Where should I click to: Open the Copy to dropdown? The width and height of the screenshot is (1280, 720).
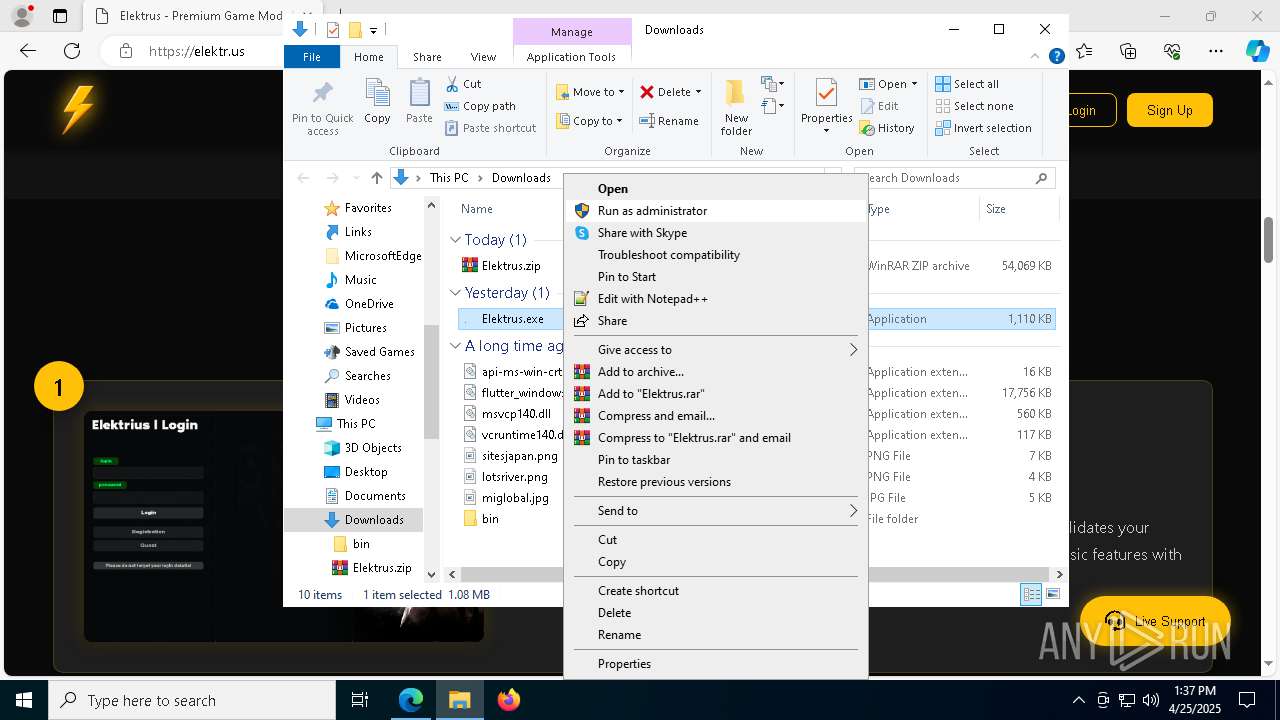(x=589, y=121)
